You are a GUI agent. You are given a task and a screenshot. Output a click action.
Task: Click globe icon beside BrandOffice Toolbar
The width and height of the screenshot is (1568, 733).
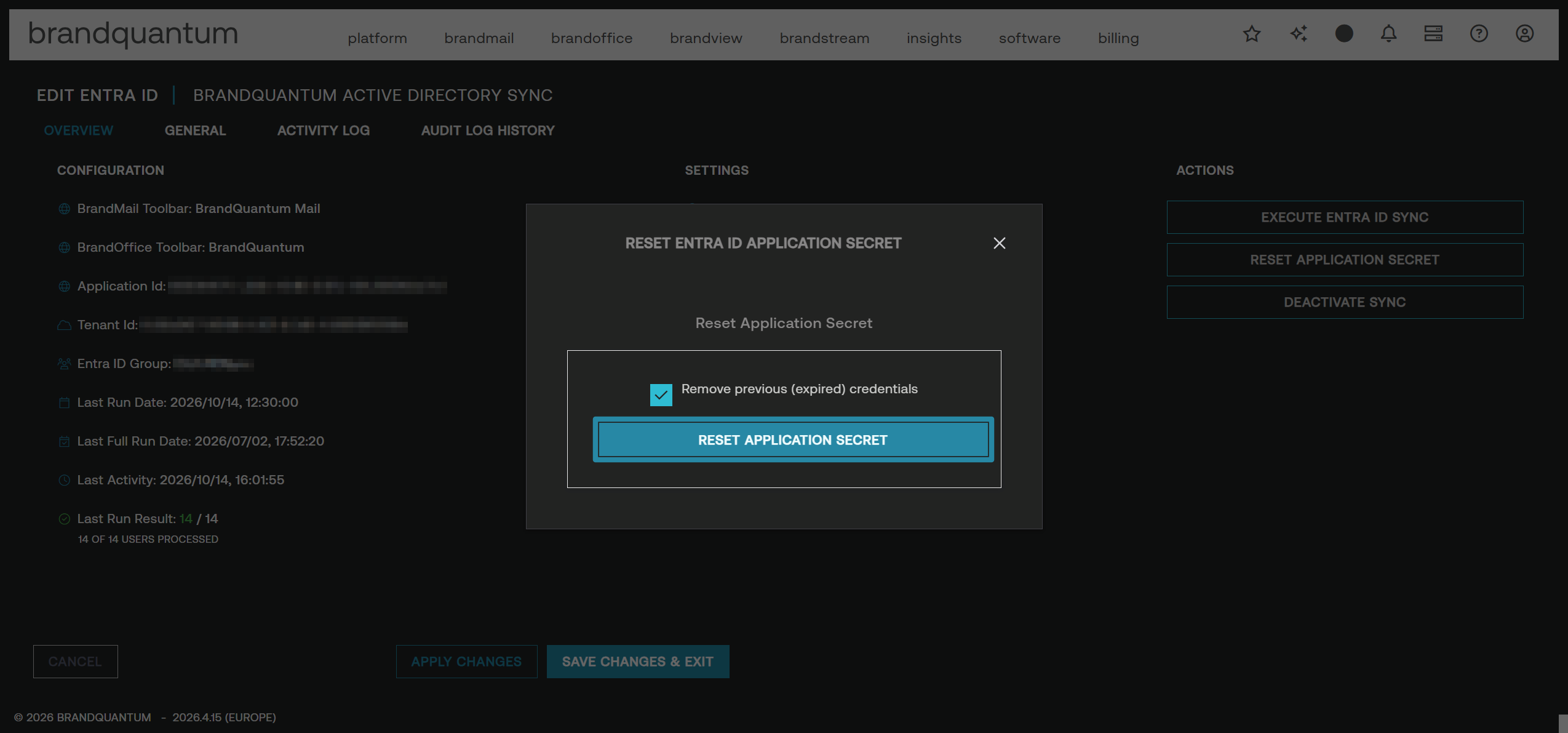64,248
